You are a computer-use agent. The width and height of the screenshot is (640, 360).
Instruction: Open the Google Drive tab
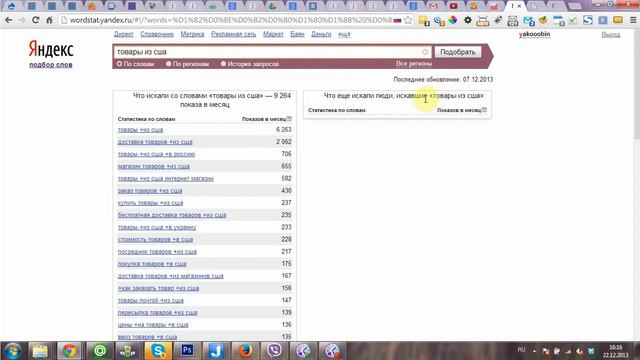272,6
